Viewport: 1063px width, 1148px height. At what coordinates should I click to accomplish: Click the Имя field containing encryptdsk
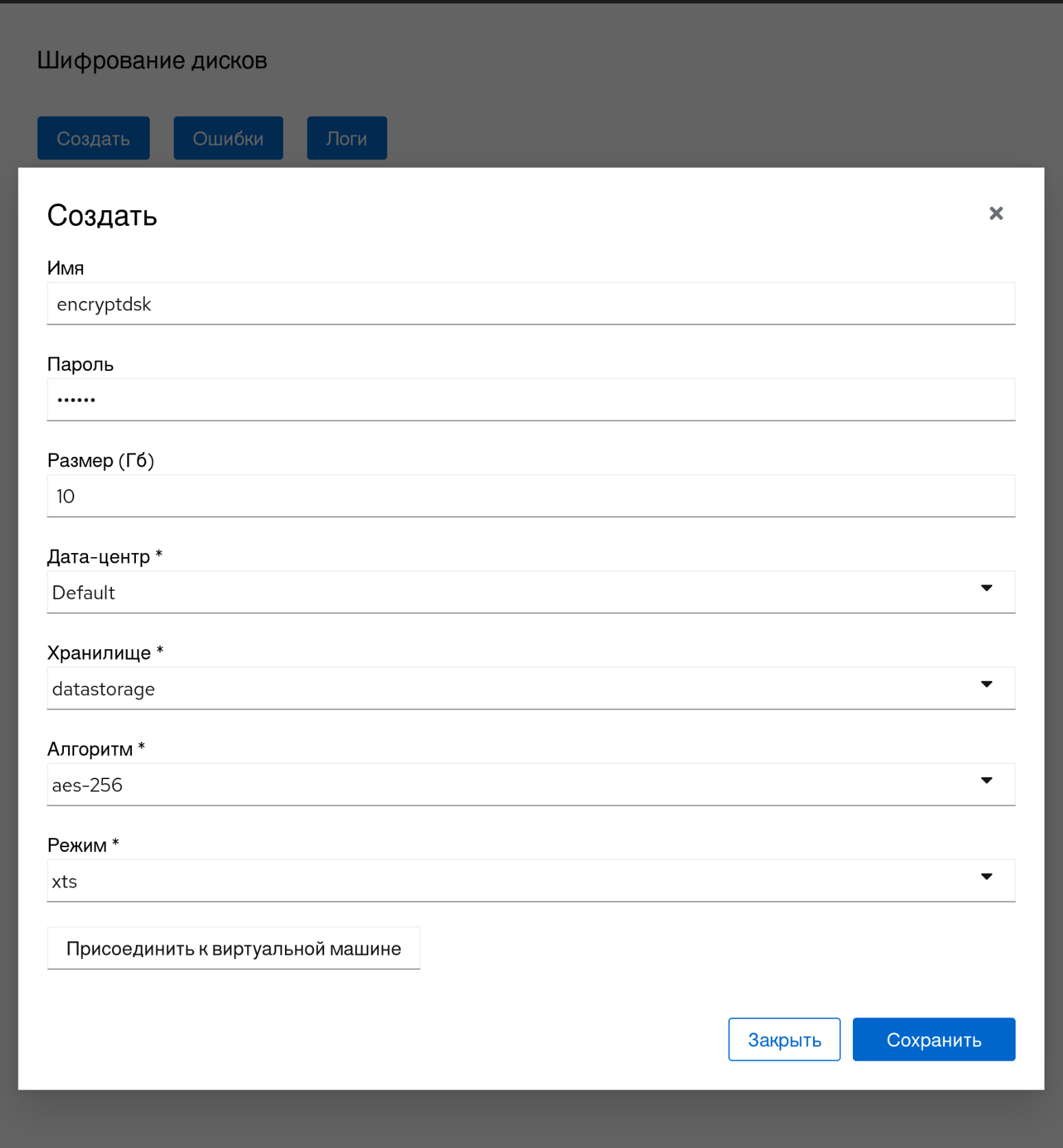[x=530, y=304]
